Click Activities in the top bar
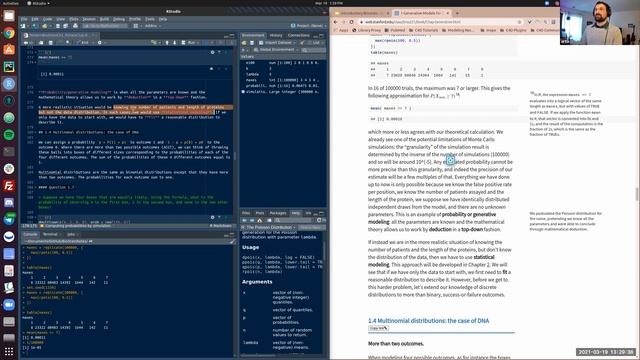Screen dimensions: 640x360 11,3
